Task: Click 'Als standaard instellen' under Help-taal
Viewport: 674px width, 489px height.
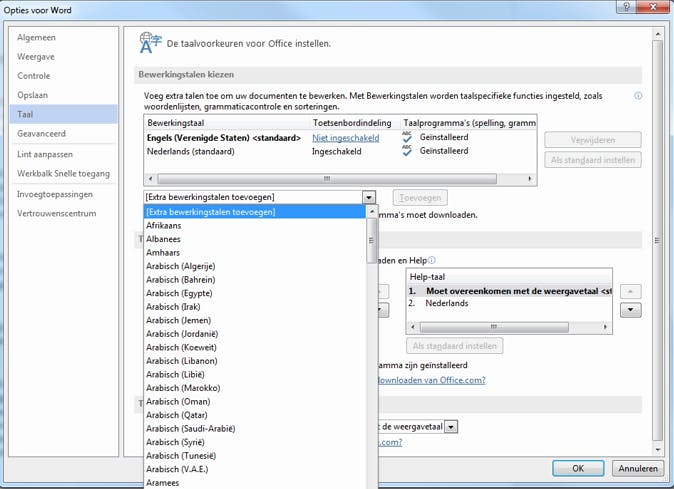Action: pos(454,346)
